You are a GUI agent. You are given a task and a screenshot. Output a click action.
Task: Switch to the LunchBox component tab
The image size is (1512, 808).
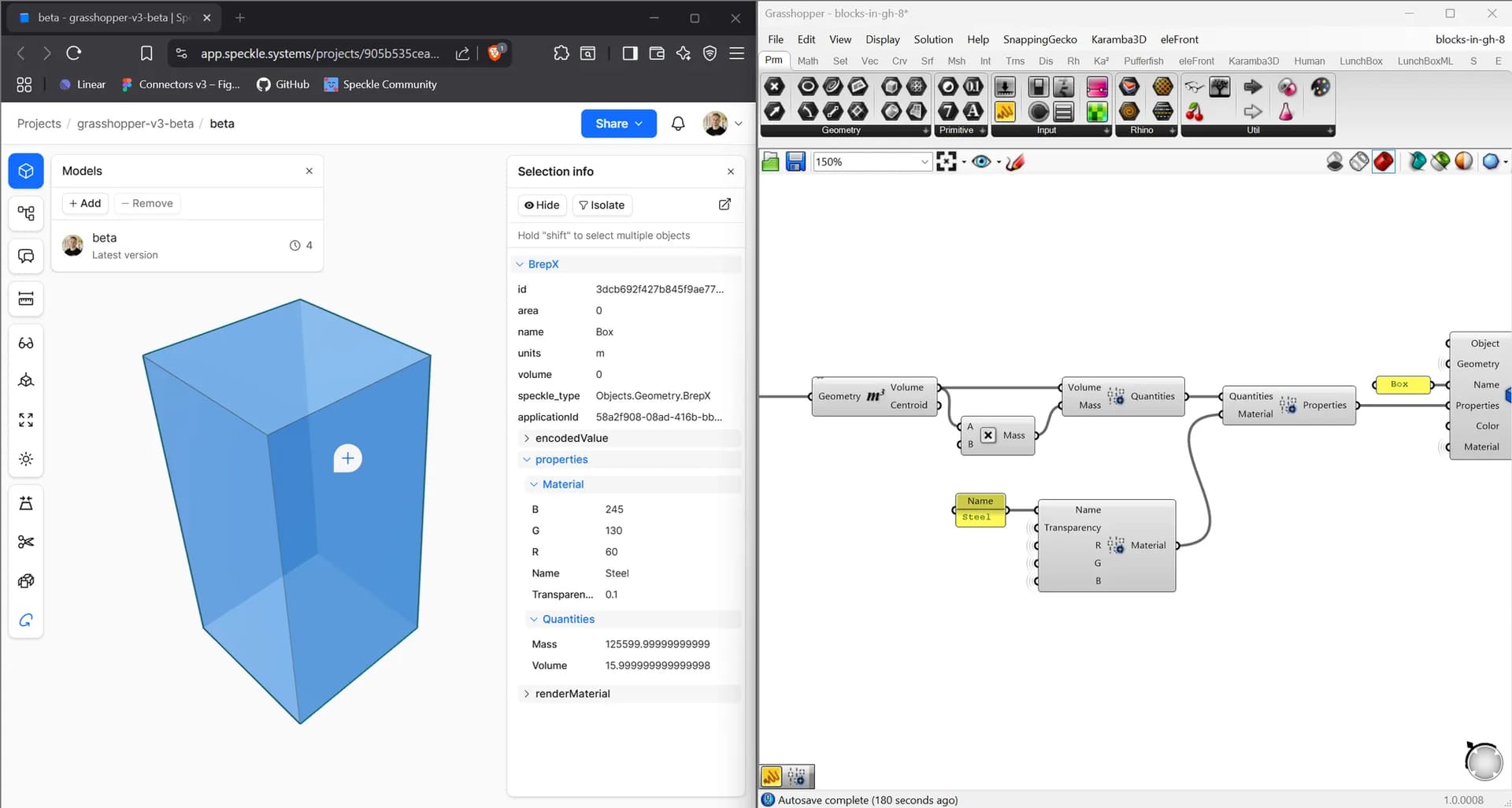point(1361,61)
